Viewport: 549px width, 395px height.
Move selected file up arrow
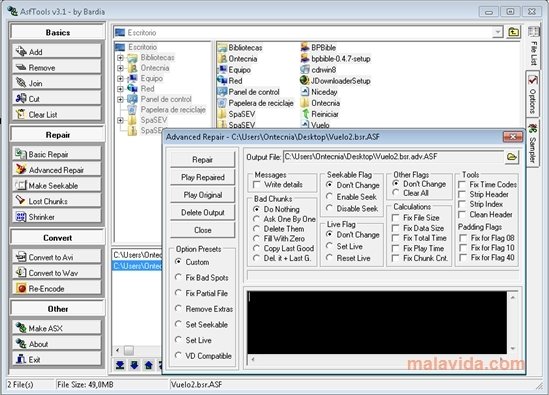tap(148, 365)
